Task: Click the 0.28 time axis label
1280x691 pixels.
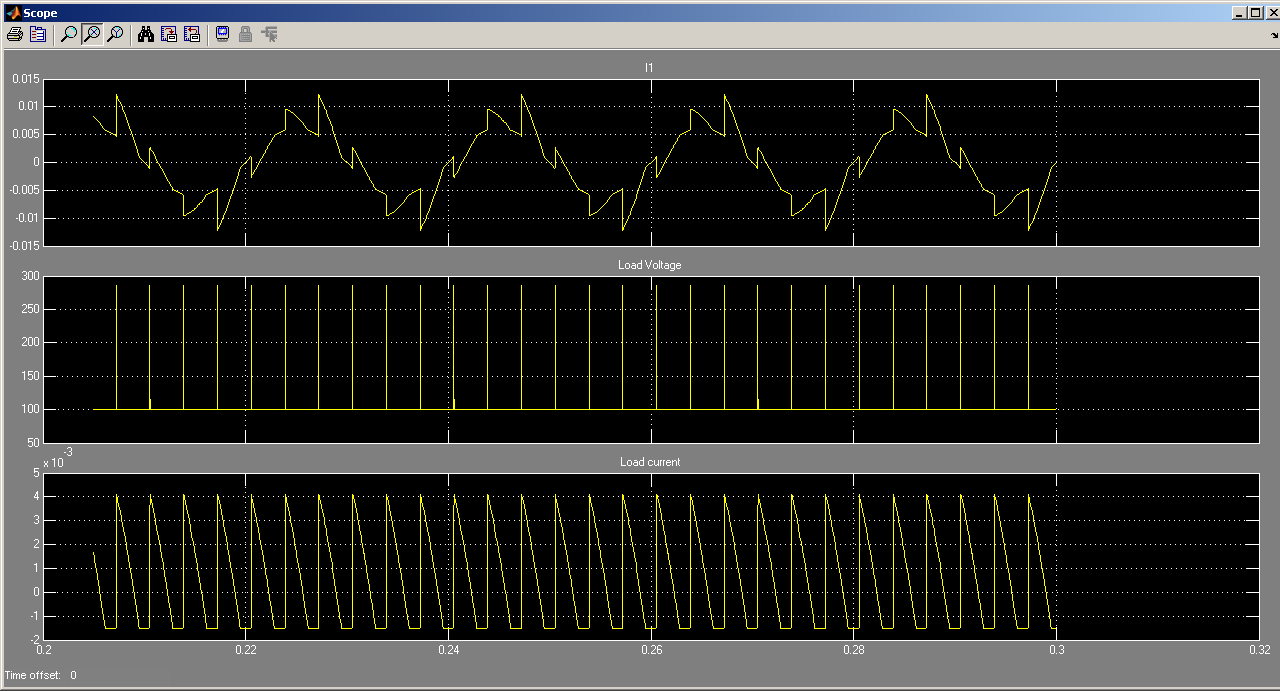Action: pyautogui.click(x=855, y=650)
